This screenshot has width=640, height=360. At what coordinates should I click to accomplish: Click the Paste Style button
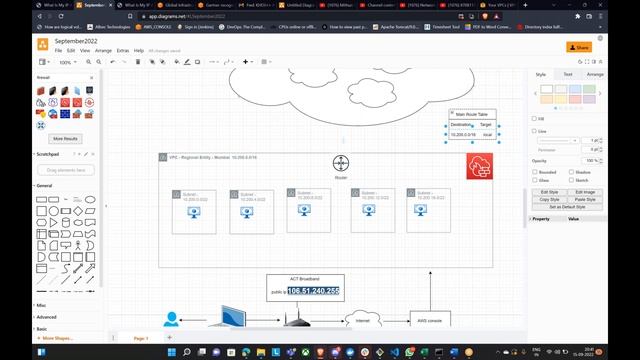pyautogui.click(x=585, y=200)
